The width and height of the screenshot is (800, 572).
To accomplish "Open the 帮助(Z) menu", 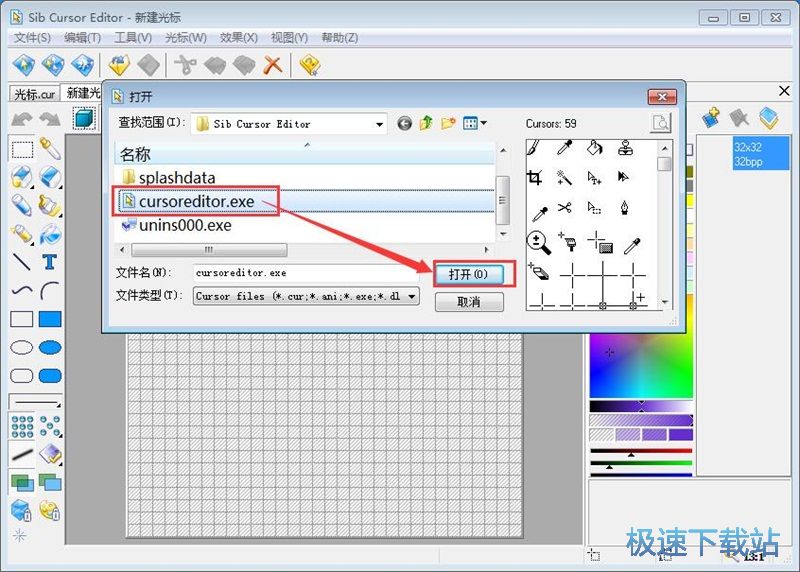I will click(x=339, y=38).
